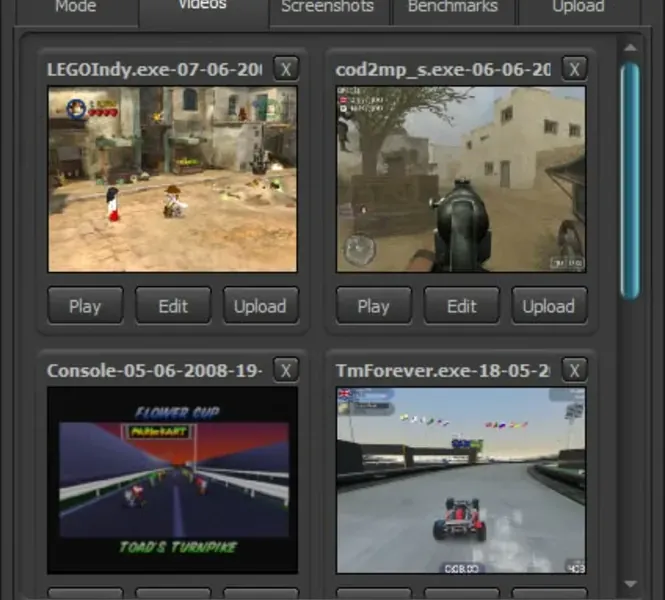Select the LEGOIndy.exe video thumbnail
This screenshot has height=600, width=665.
173,179
